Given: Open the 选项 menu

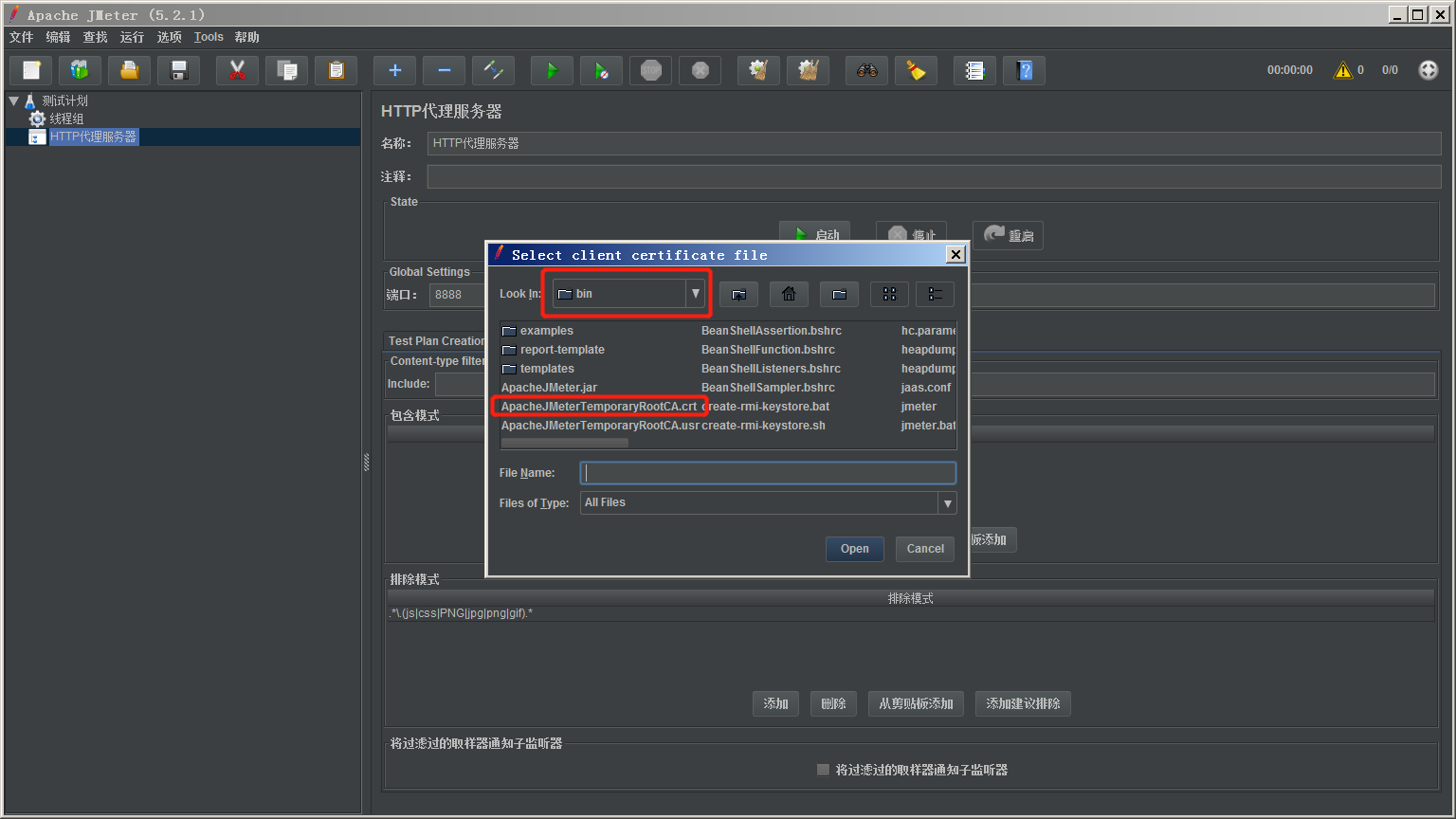Looking at the screenshot, I should click(169, 37).
